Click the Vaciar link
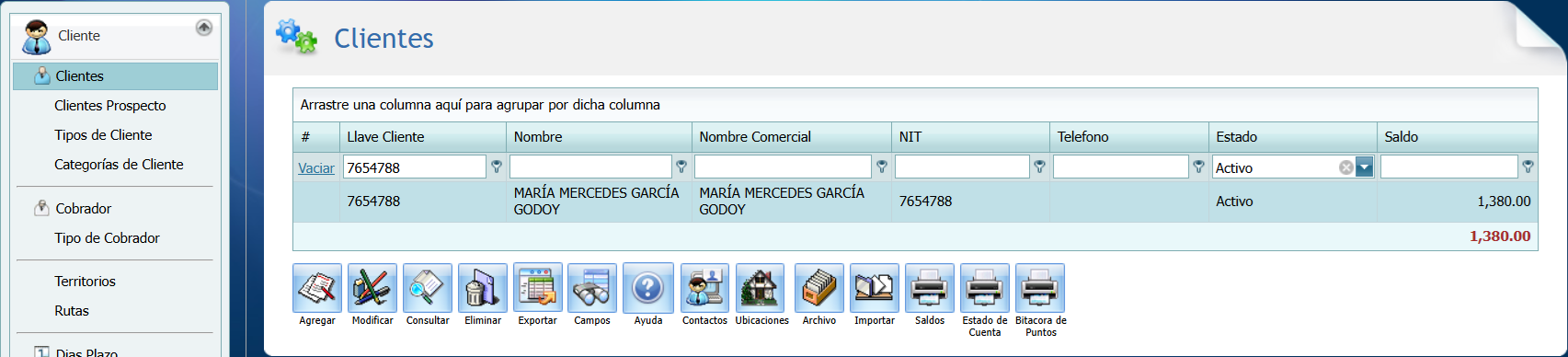 click(316, 167)
